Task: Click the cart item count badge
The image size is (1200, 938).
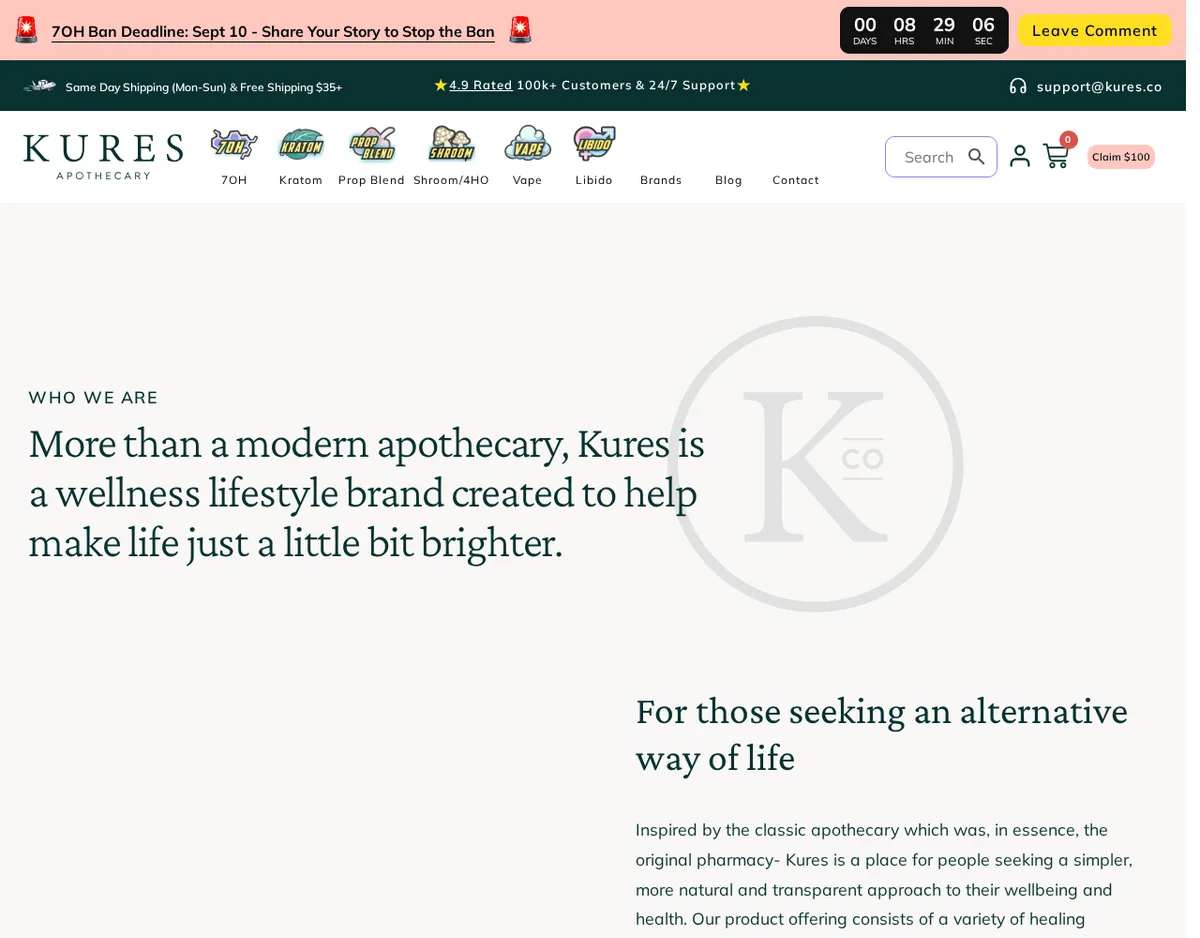Action: point(1068,140)
